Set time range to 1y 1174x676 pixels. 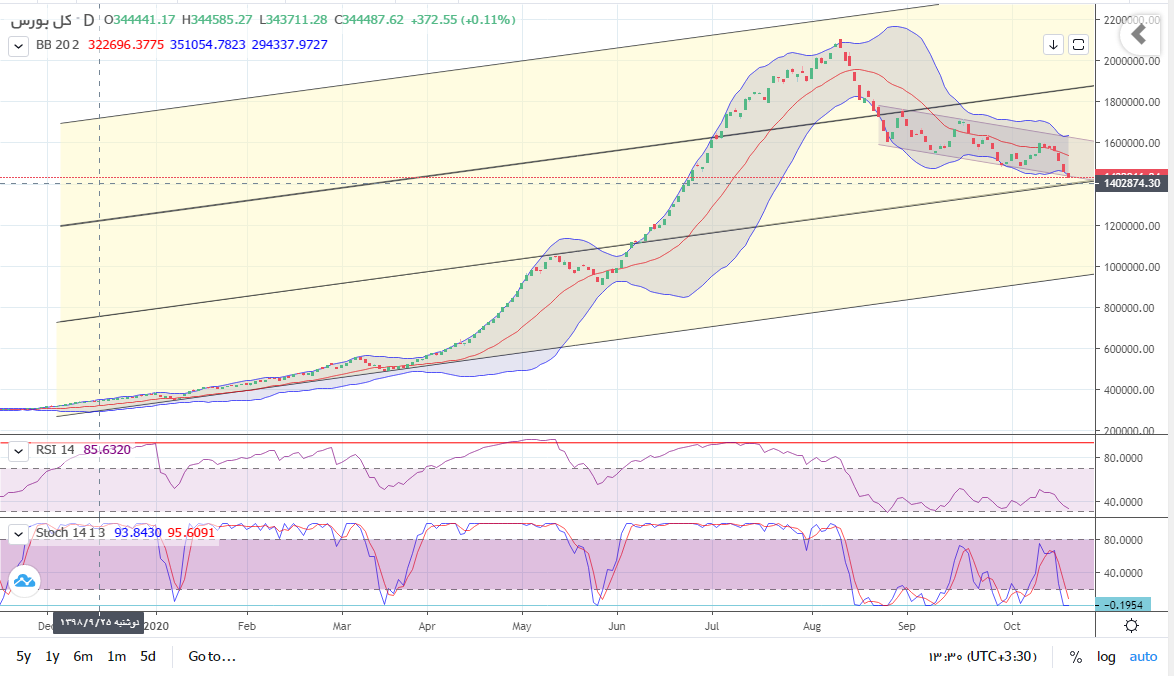pyautogui.click(x=52, y=657)
